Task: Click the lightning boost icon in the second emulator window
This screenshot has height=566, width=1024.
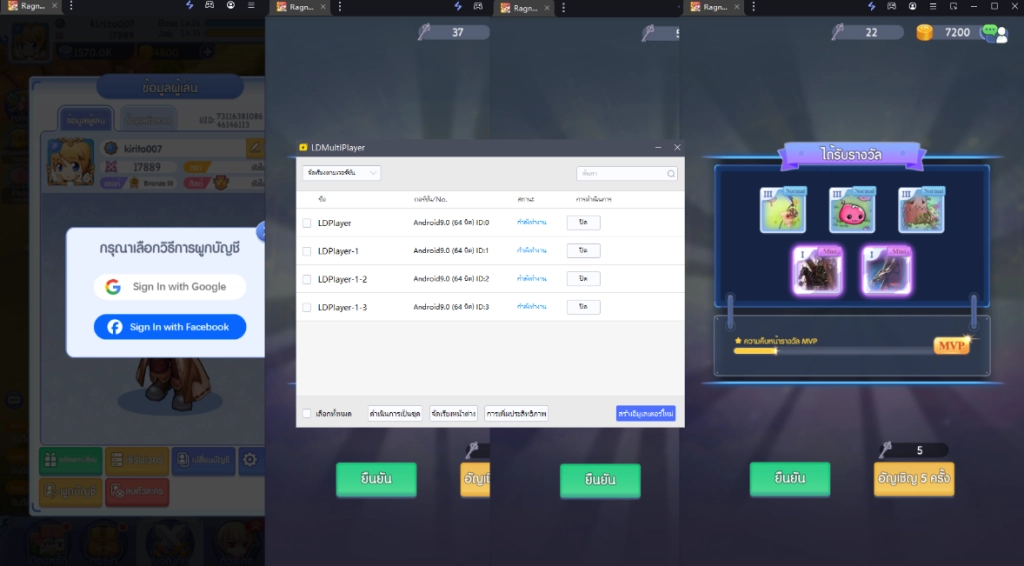Action: [x=458, y=7]
